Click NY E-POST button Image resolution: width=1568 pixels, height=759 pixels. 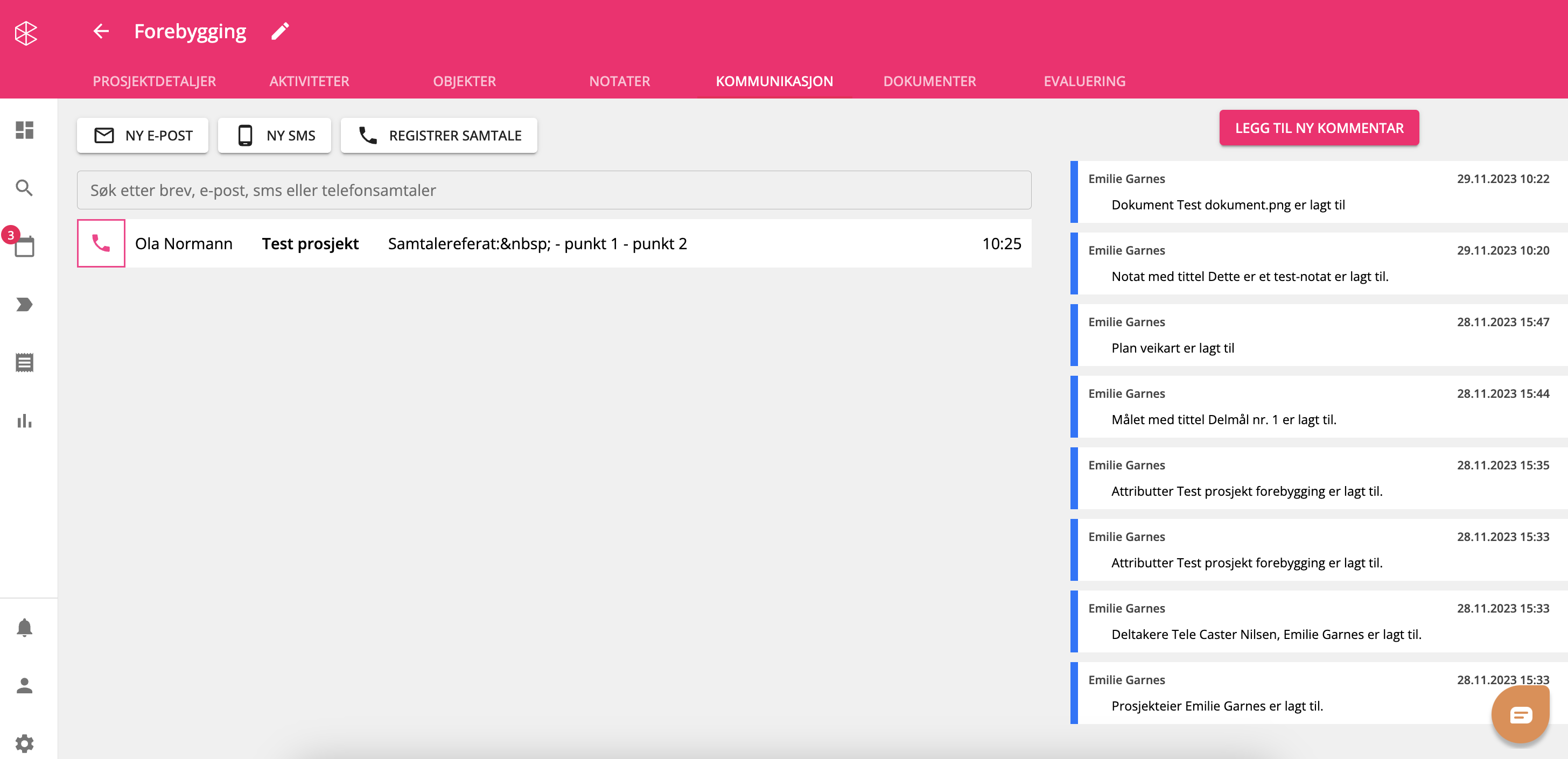143,135
